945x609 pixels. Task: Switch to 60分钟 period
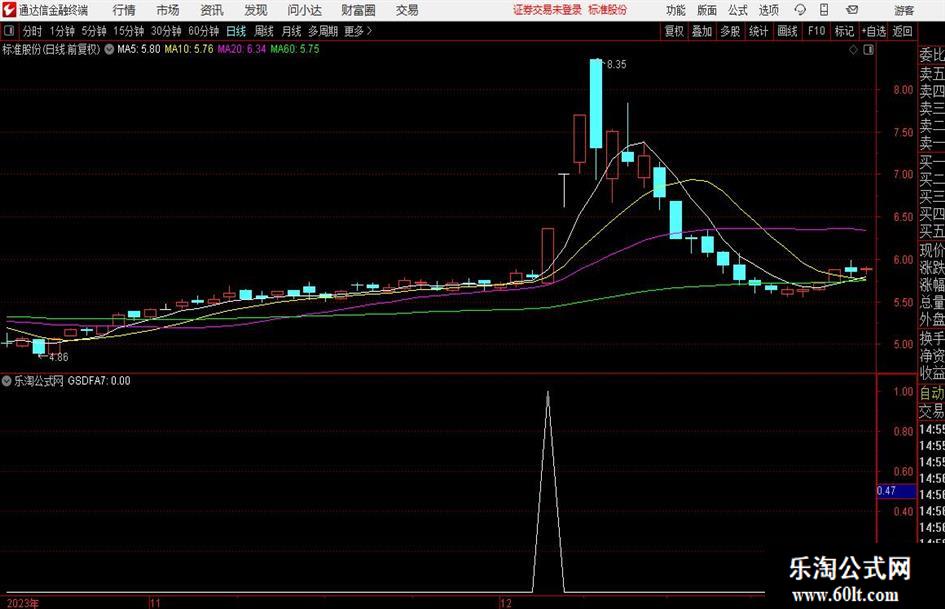(x=204, y=31)
